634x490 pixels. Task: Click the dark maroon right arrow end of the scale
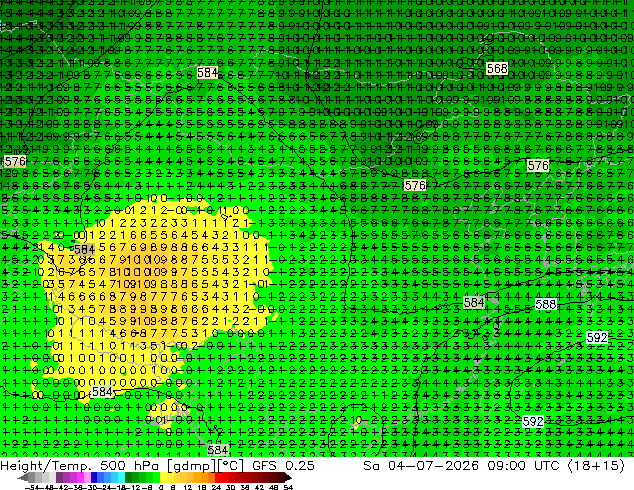point(287,477)
